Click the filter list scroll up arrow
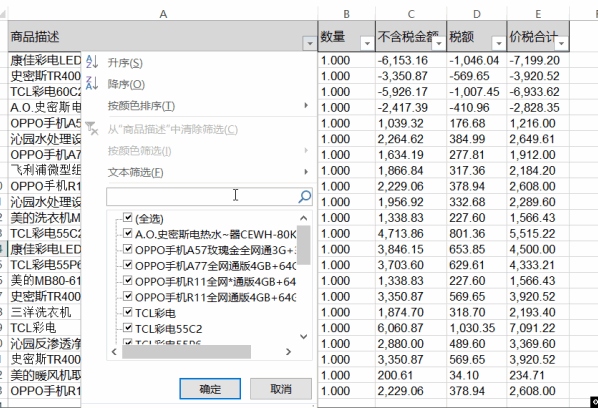This screenshot has width=598, height=408. [304, 218]
